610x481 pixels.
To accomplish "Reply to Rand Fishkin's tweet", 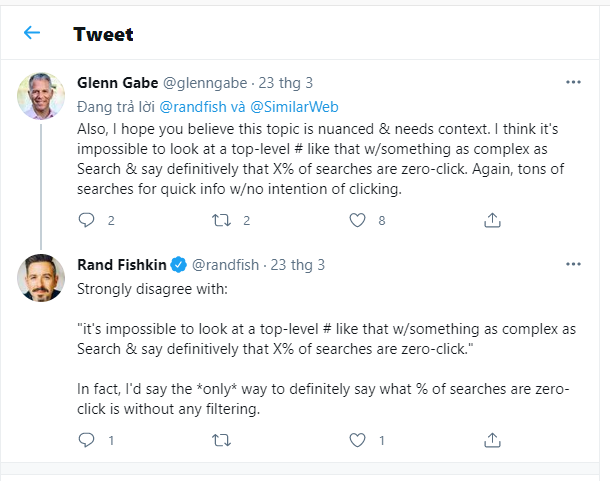I will [x=86, y=439].
